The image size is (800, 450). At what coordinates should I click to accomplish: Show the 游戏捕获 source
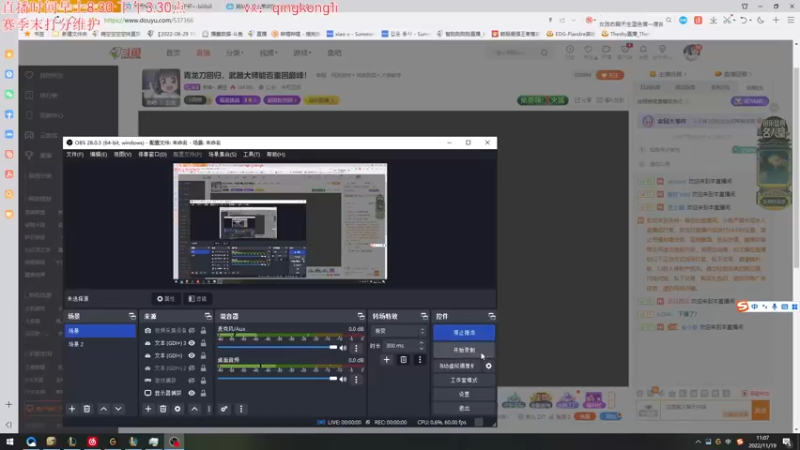[191, 381]
